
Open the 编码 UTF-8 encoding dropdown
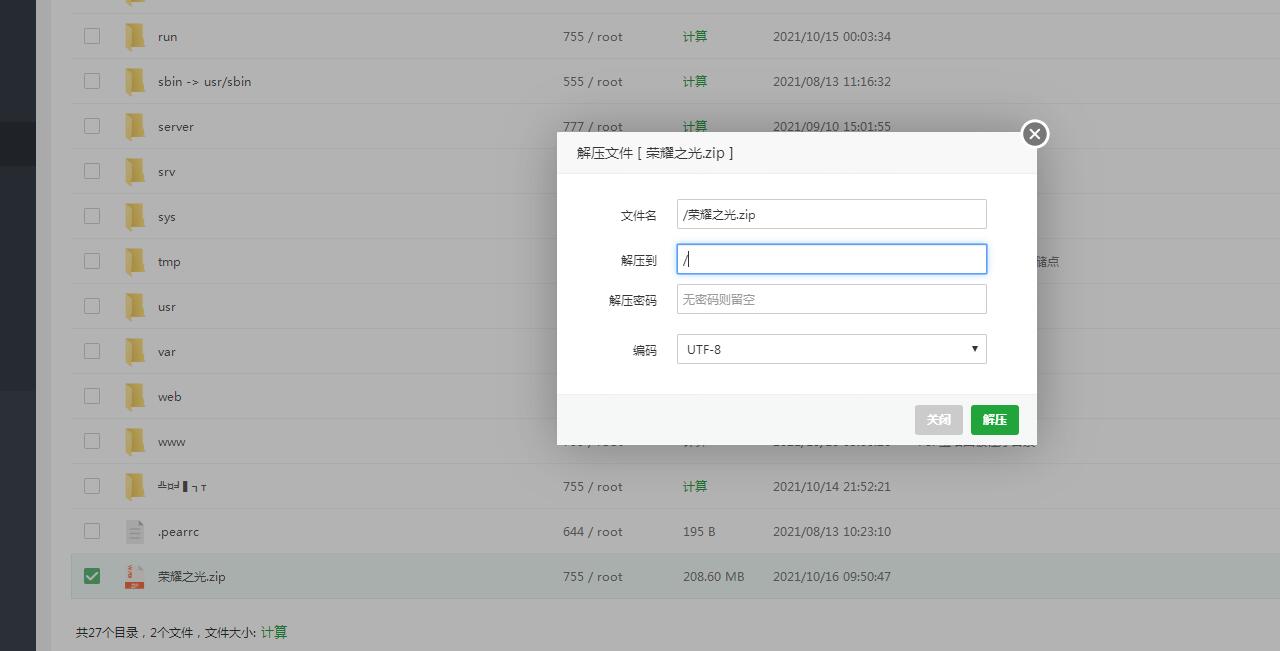click(831, 349)
